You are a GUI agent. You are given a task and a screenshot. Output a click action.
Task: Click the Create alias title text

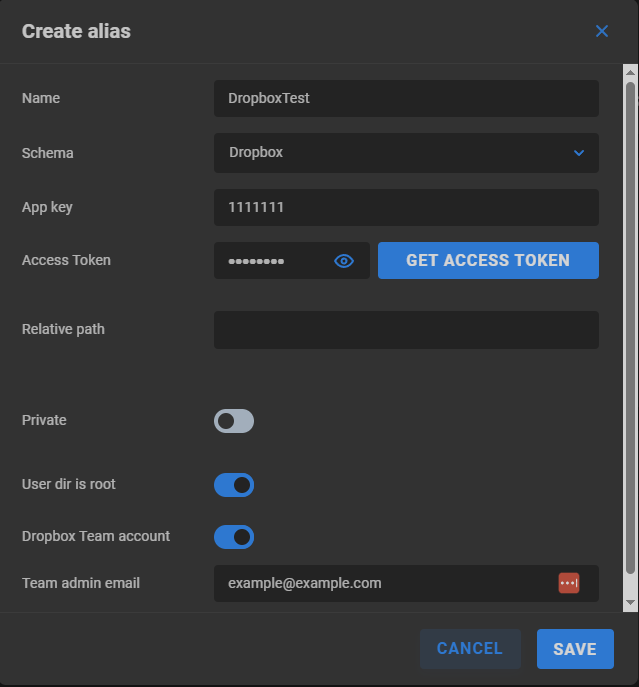(76, 32)
